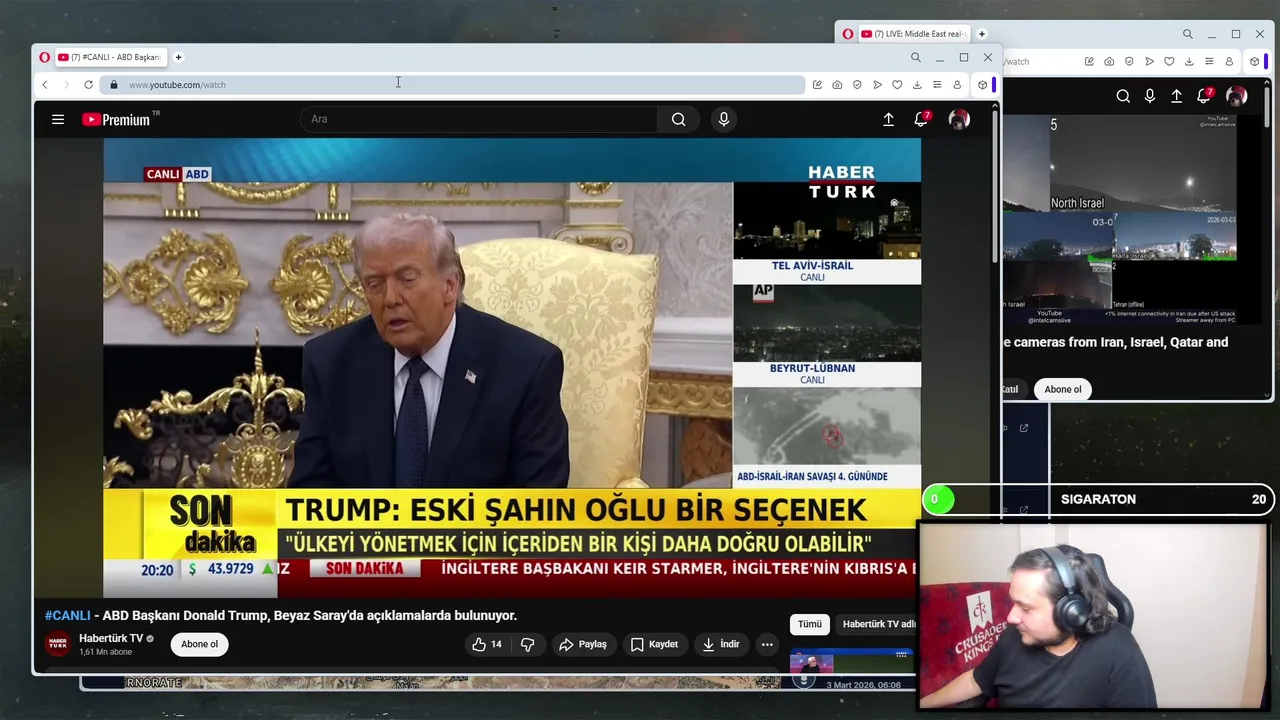The width and height of the screenshot is (1280, 720).
Task: Click Abone ol in the back YouTube window
Action: click(x=1063, y=389)
